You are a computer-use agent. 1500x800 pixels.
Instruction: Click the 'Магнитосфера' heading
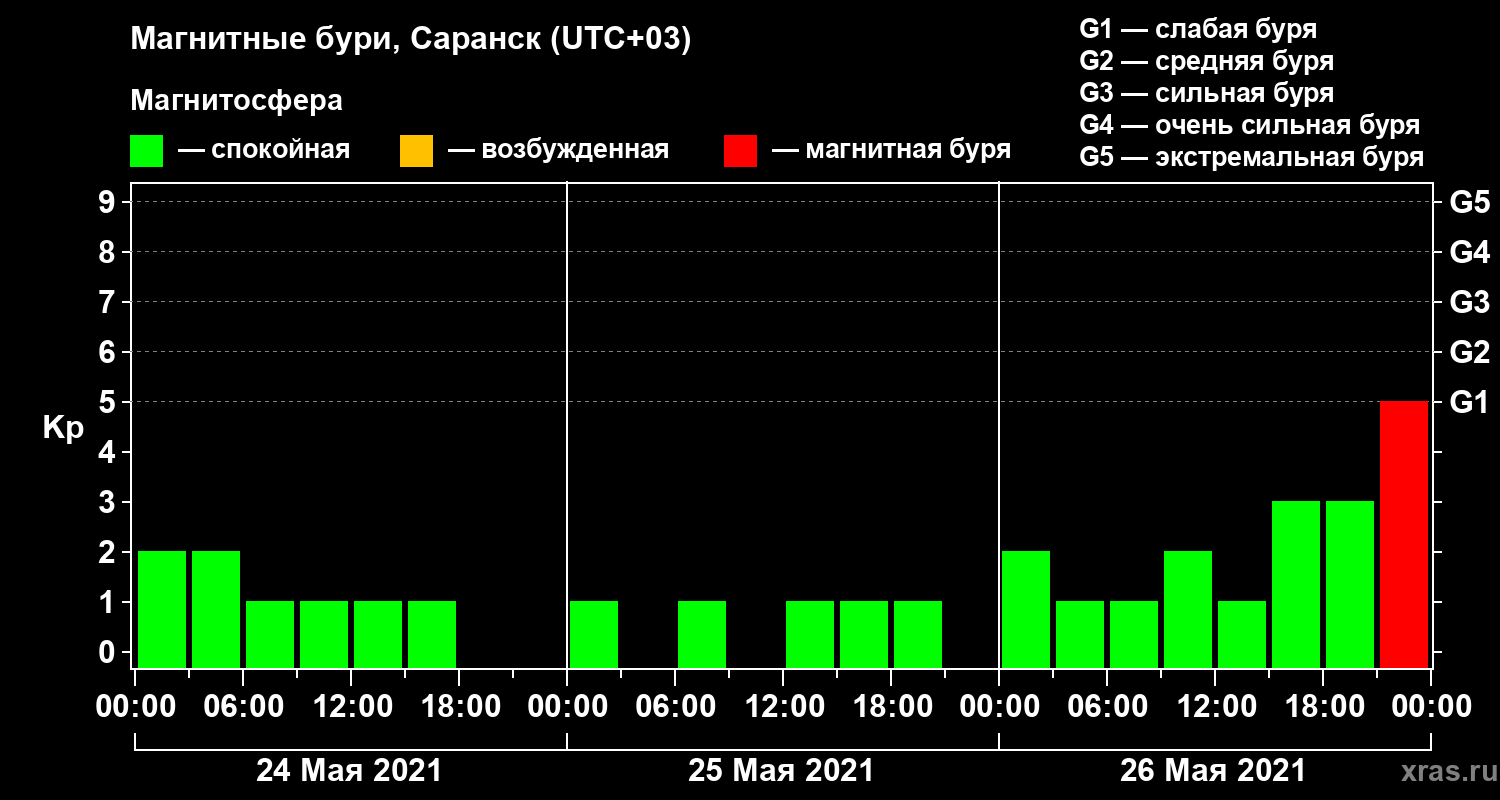[236, 101]
